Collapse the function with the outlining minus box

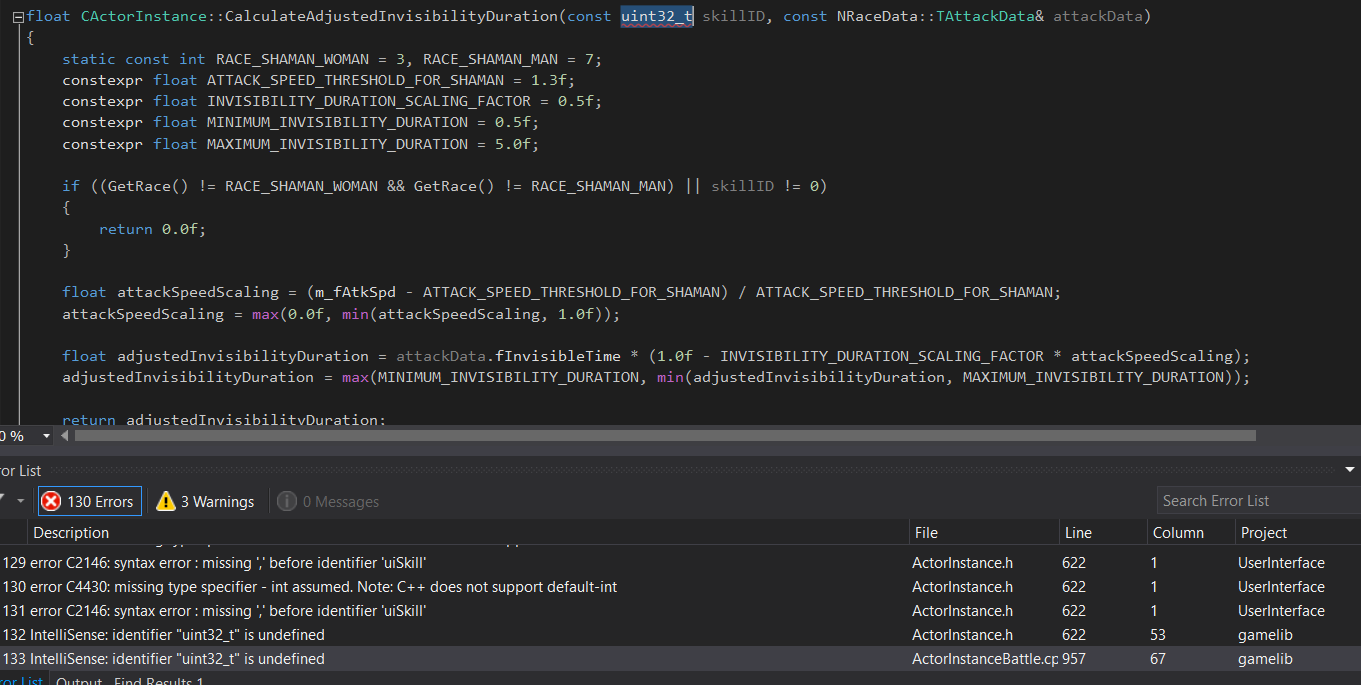click(x=18, y=16)
